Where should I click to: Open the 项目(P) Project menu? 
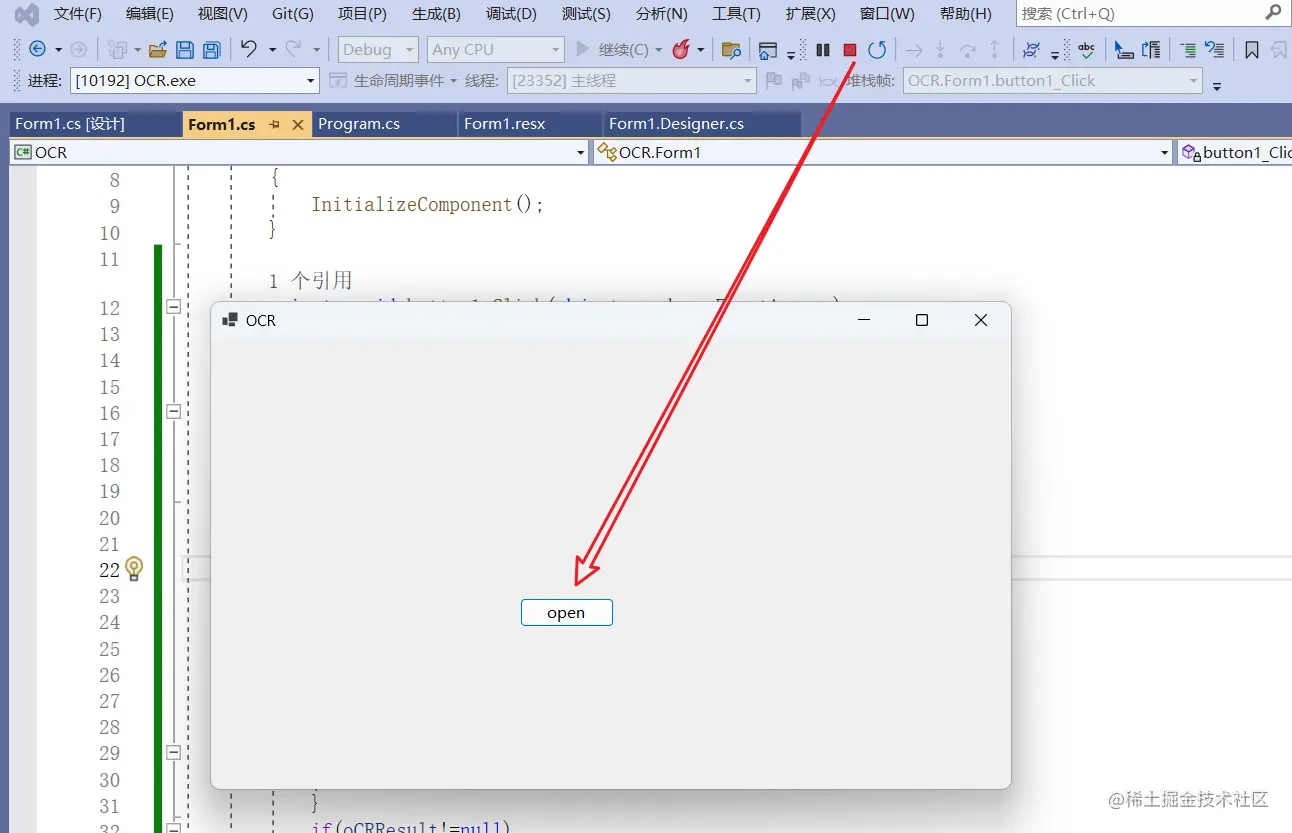(x=362, y=14)
